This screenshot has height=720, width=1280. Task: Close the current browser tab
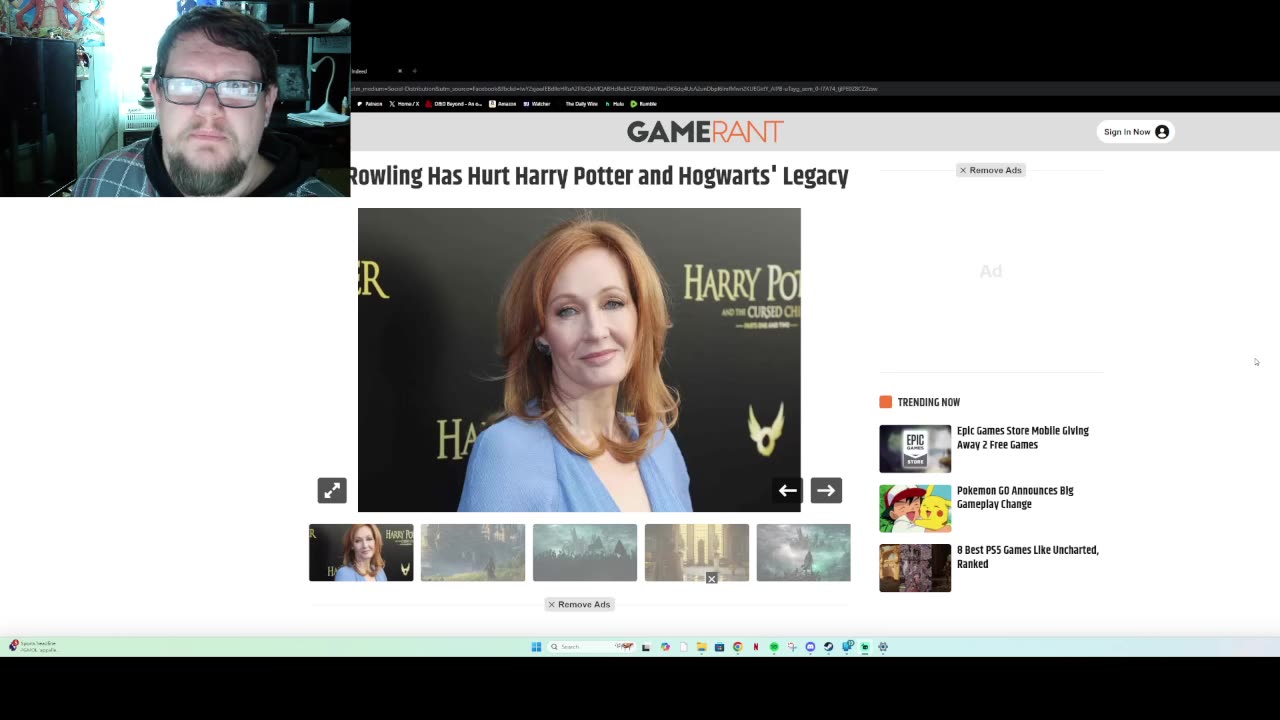[400, 71]
